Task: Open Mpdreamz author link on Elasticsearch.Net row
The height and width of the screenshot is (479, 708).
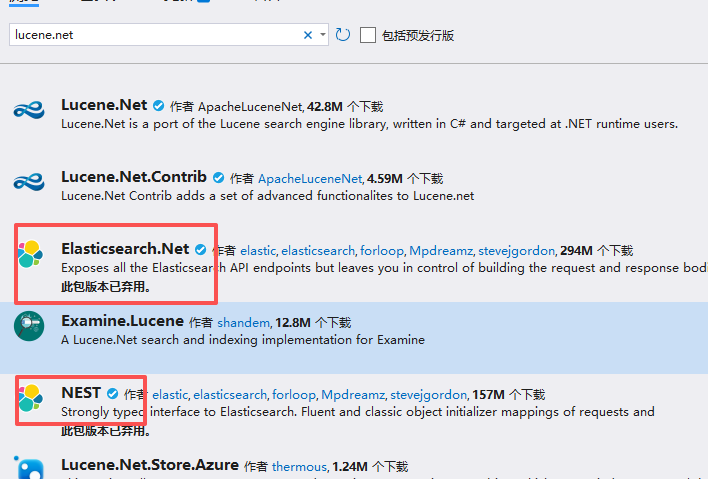Action: coord(441,251)
